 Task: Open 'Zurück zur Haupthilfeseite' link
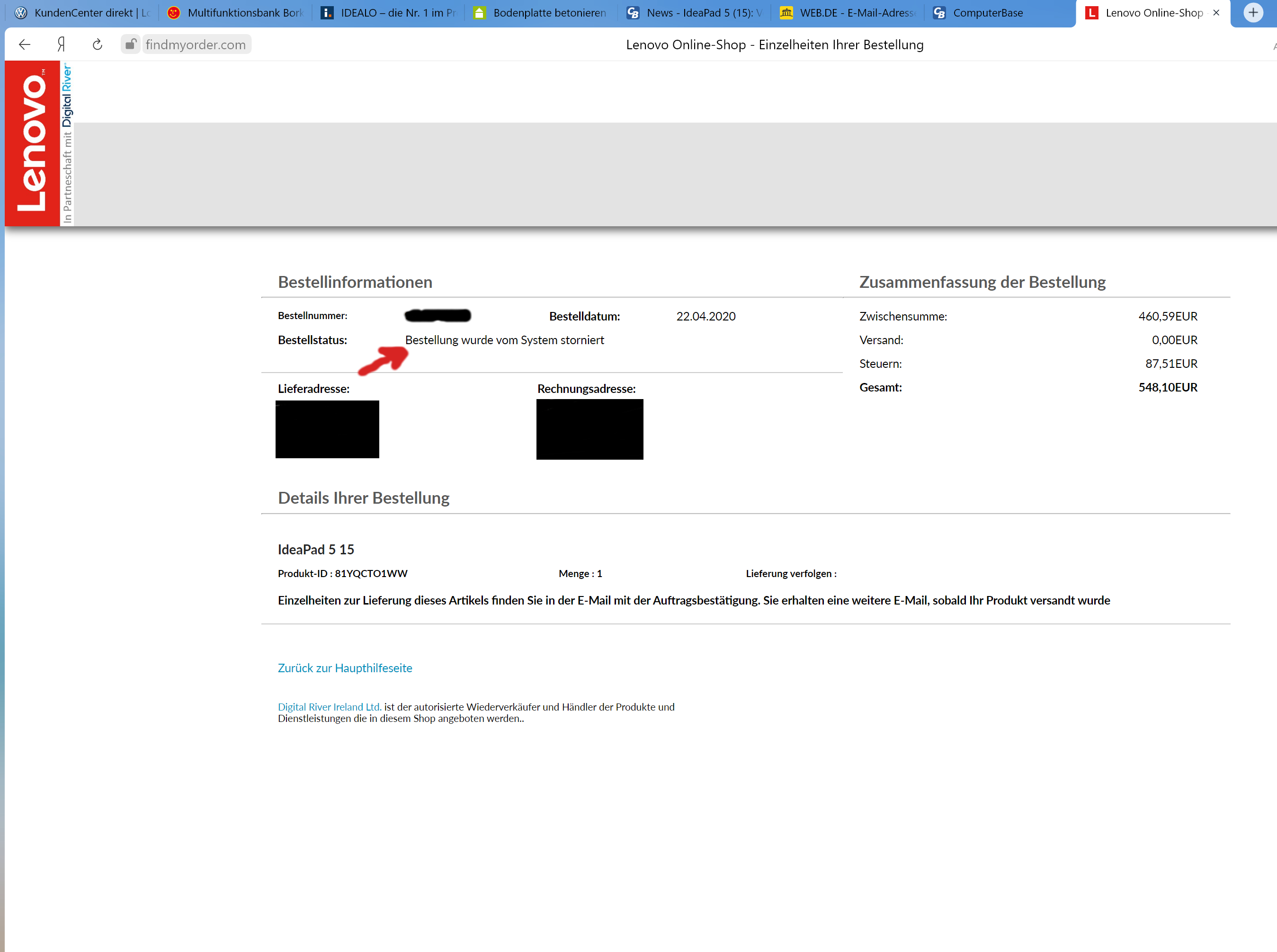click(345, 668)
